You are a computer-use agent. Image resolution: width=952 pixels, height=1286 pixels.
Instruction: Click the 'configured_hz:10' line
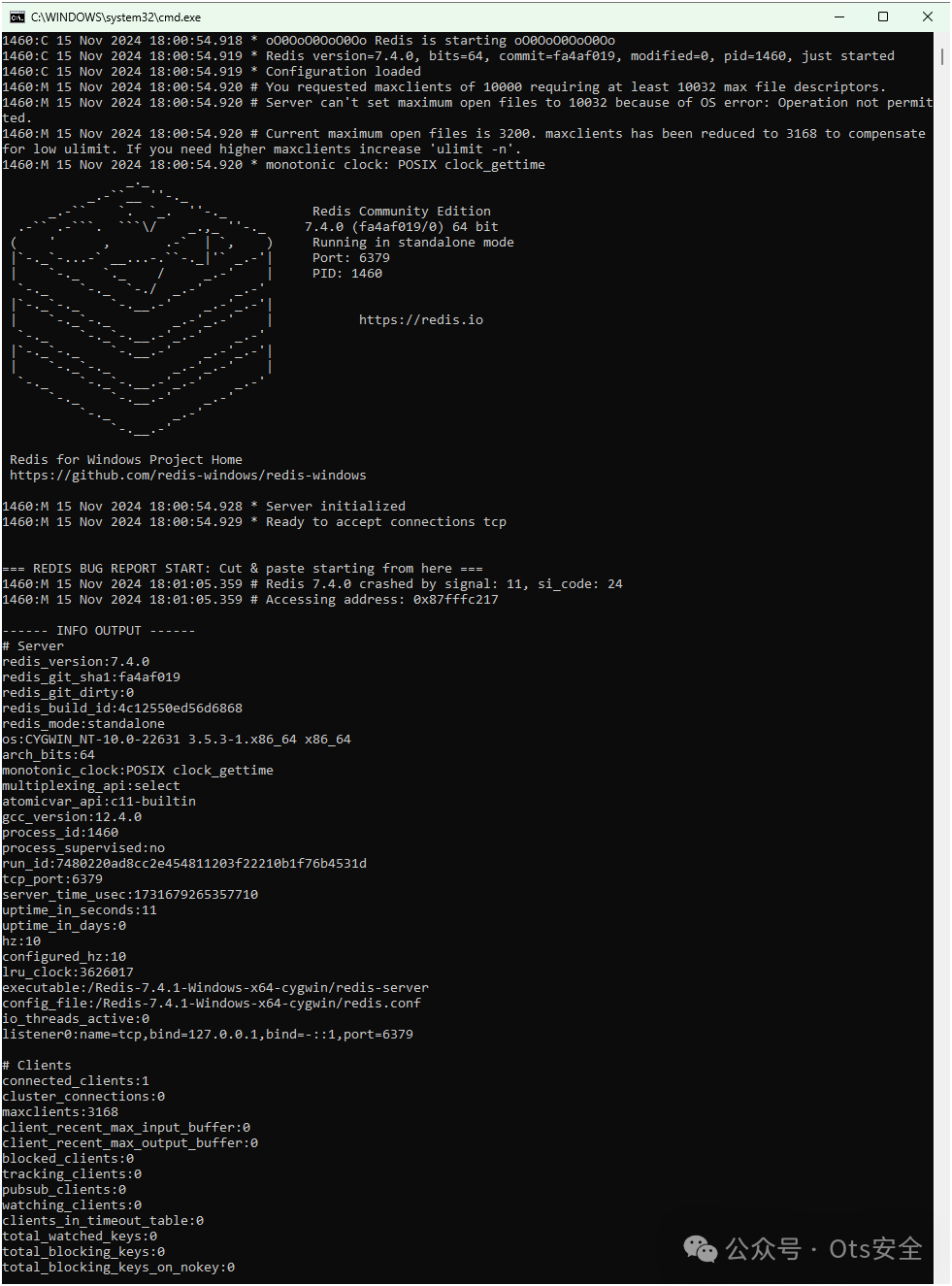(64, 957)
